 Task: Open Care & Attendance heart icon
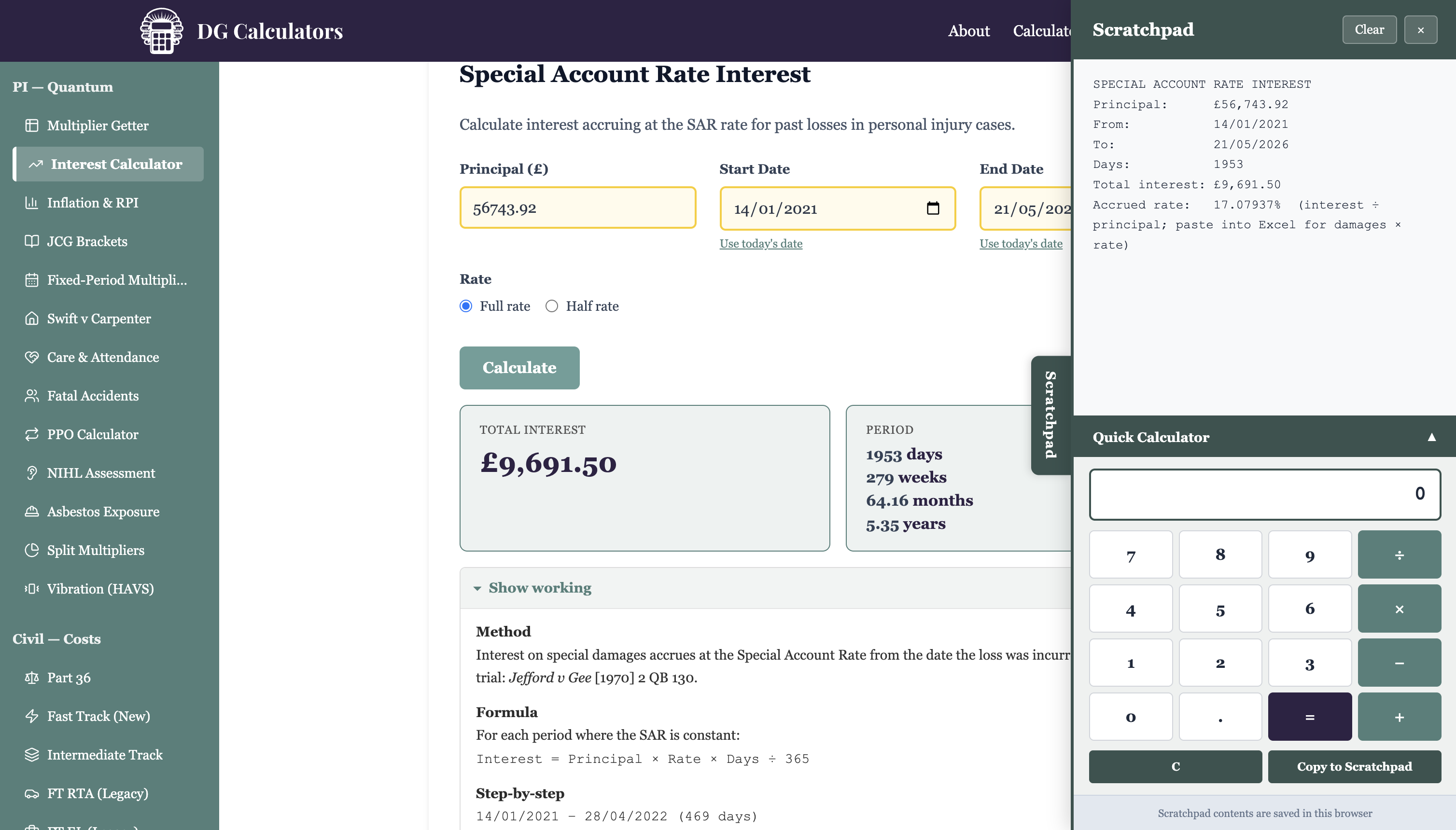32,357
